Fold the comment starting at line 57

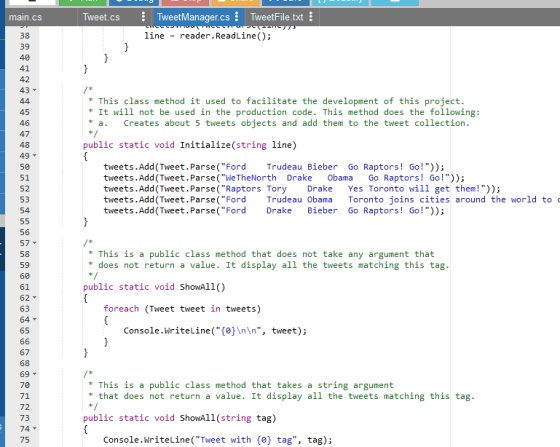[35, 243]
